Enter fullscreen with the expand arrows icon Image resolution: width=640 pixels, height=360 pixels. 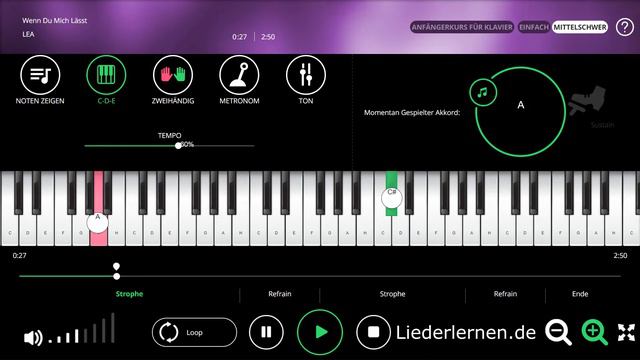626,333
